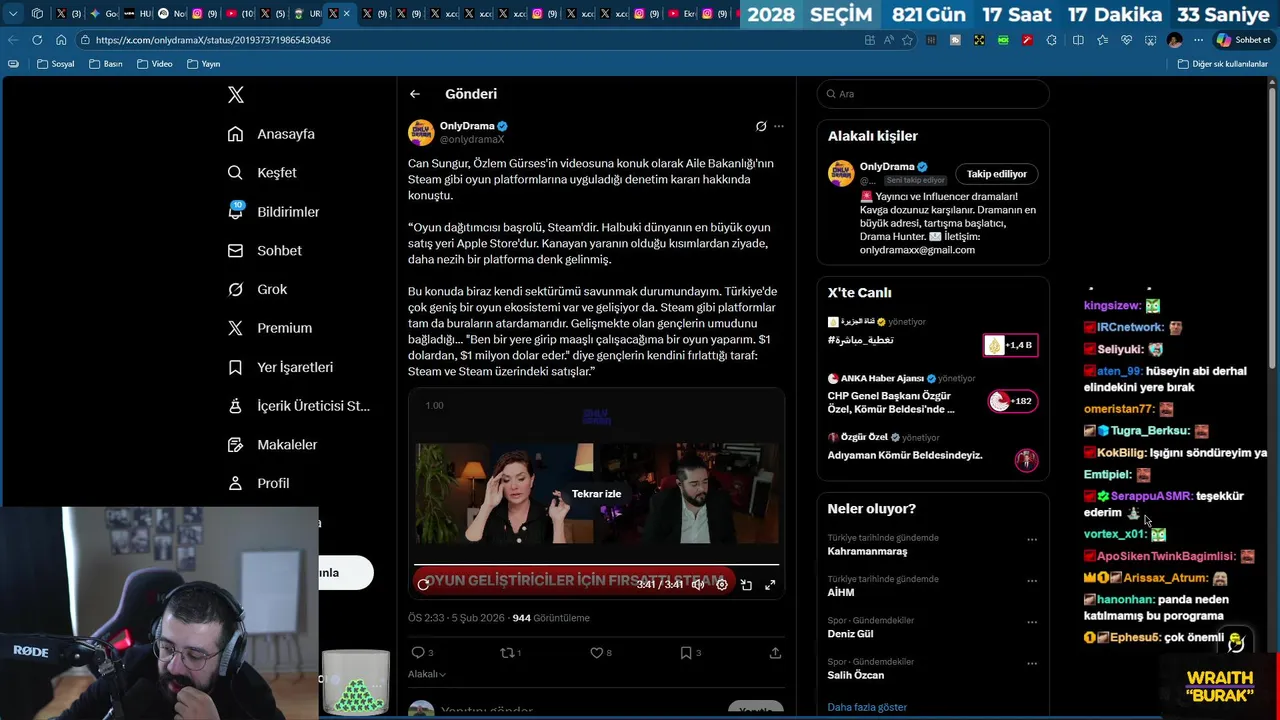The width and height of the screenshot is (1280, 720).
Task: Open the Kahramanmaraş trending topic
Action: click(867, 551)
